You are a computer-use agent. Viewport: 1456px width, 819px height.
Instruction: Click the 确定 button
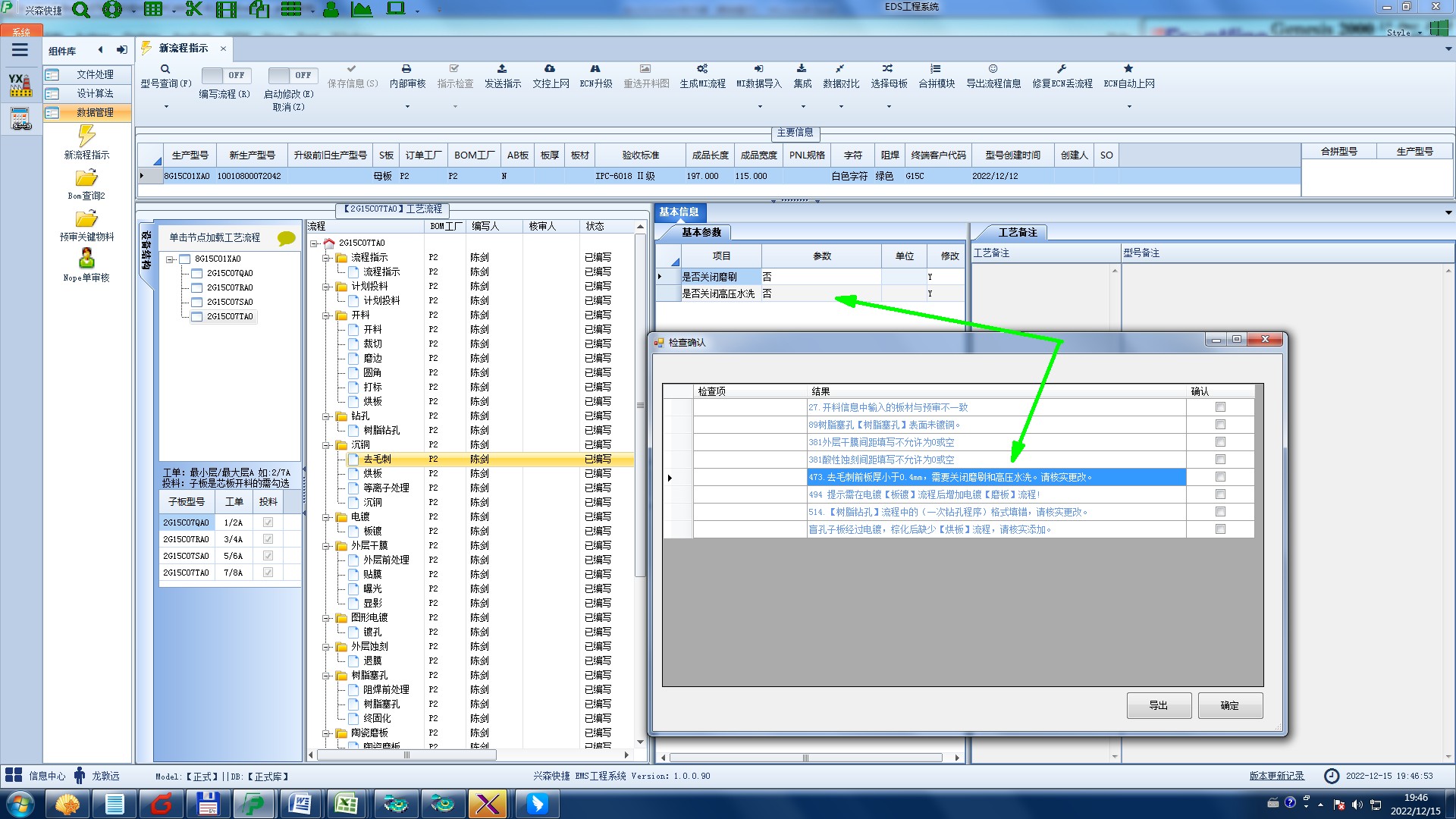coord(1229,705)
